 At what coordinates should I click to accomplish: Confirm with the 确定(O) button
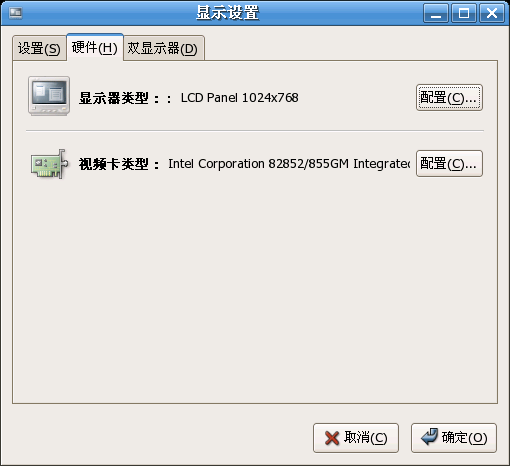454,438
